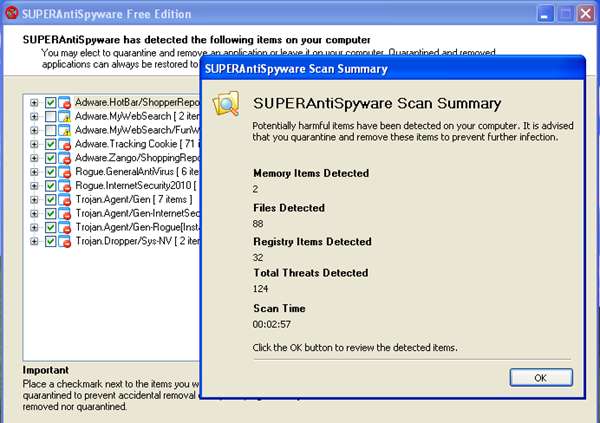Image resolution: width=600 pixels, height=423 pixels.
Task: Uncheck the Trojan.Agent/Gen 7 items checkbox
Action: (51, 200)
